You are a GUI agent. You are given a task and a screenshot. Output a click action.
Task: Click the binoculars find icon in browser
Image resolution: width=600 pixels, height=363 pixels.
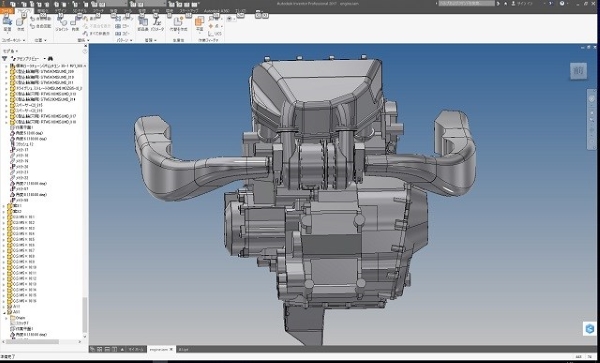50,59
